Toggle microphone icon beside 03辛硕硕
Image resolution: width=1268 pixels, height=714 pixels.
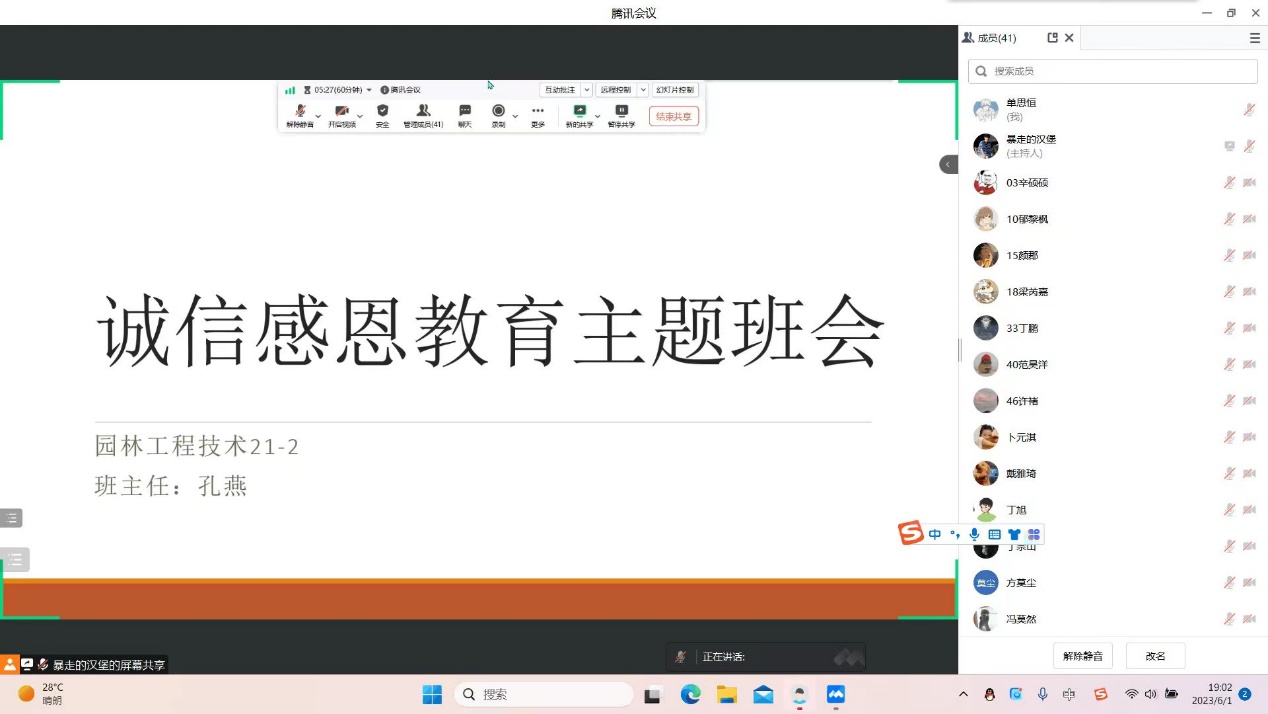pos(1229,182)
